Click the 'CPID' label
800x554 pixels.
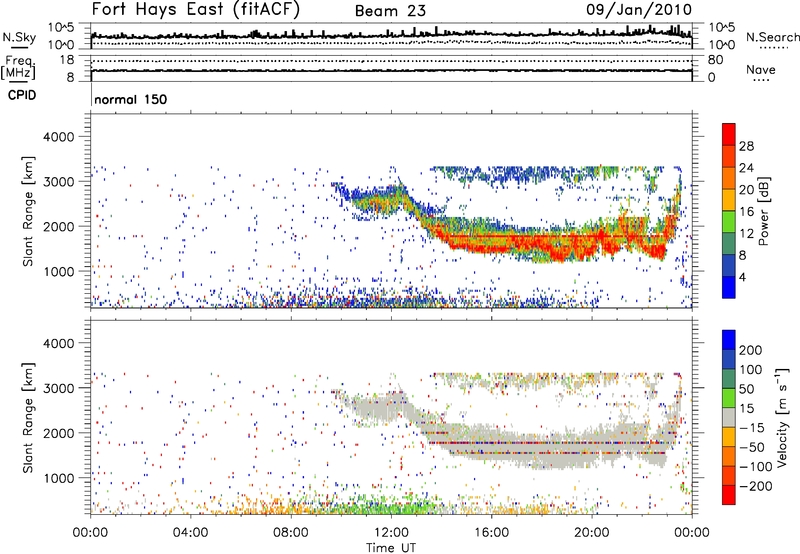coord(22,95)
